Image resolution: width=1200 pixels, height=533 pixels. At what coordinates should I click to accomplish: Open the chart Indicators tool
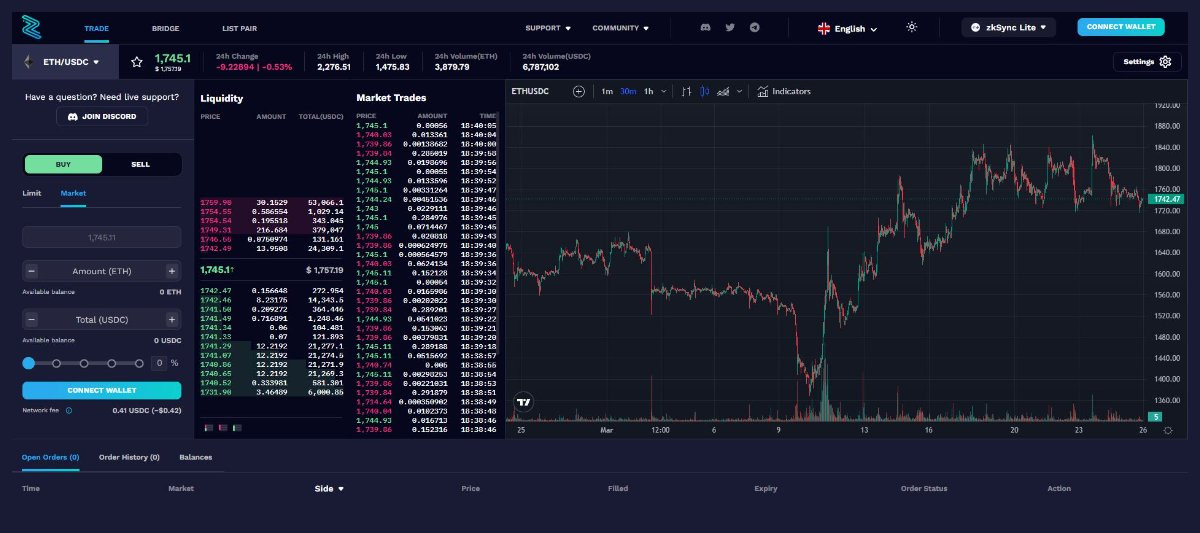(784, 91)
